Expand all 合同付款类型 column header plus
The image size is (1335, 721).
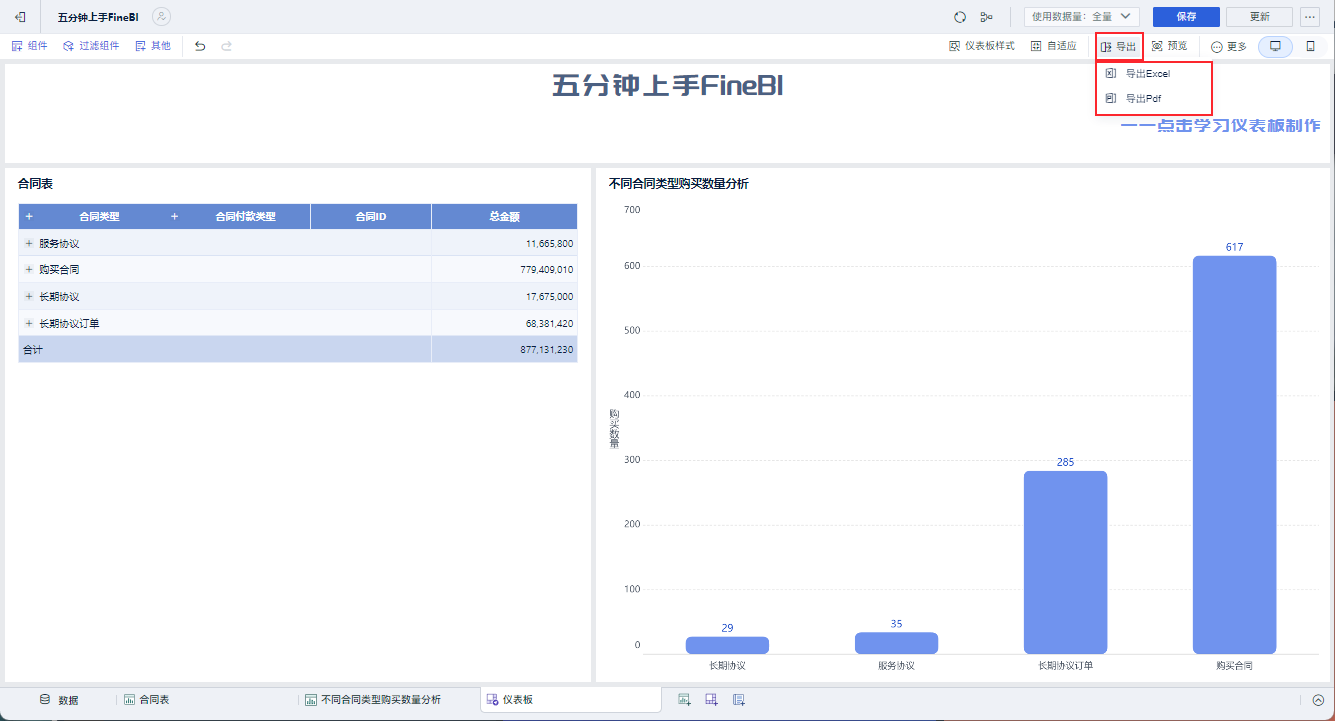(x=175, y=217)
